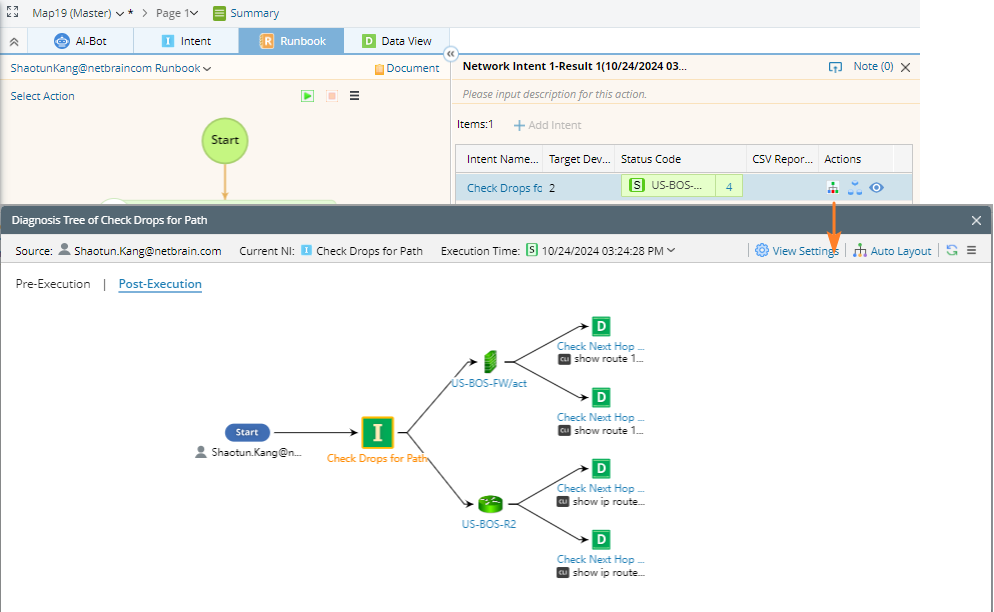Open the Page 1 dropdown

click(x=177, y=13)
